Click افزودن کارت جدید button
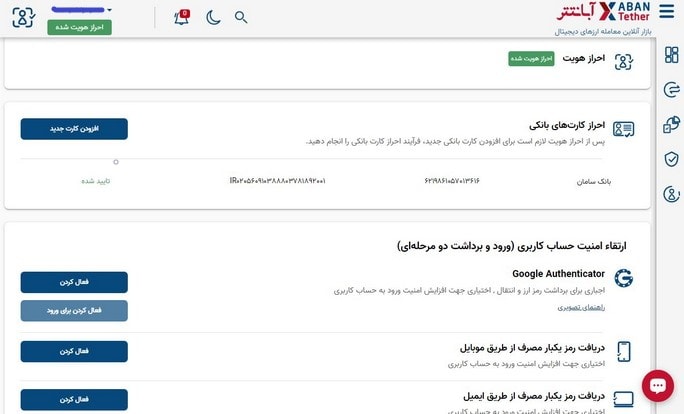Viewport: 684px width, 414px height. point(74,129)
